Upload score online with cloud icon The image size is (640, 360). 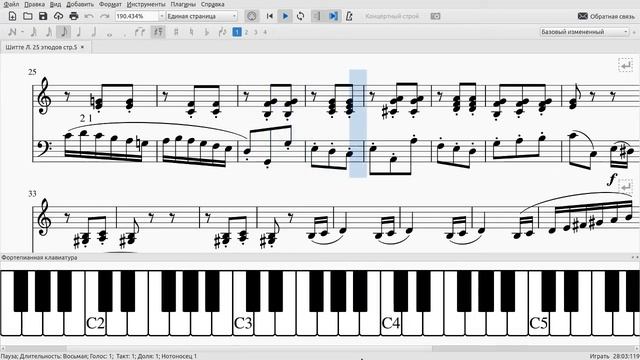(58, 16)
